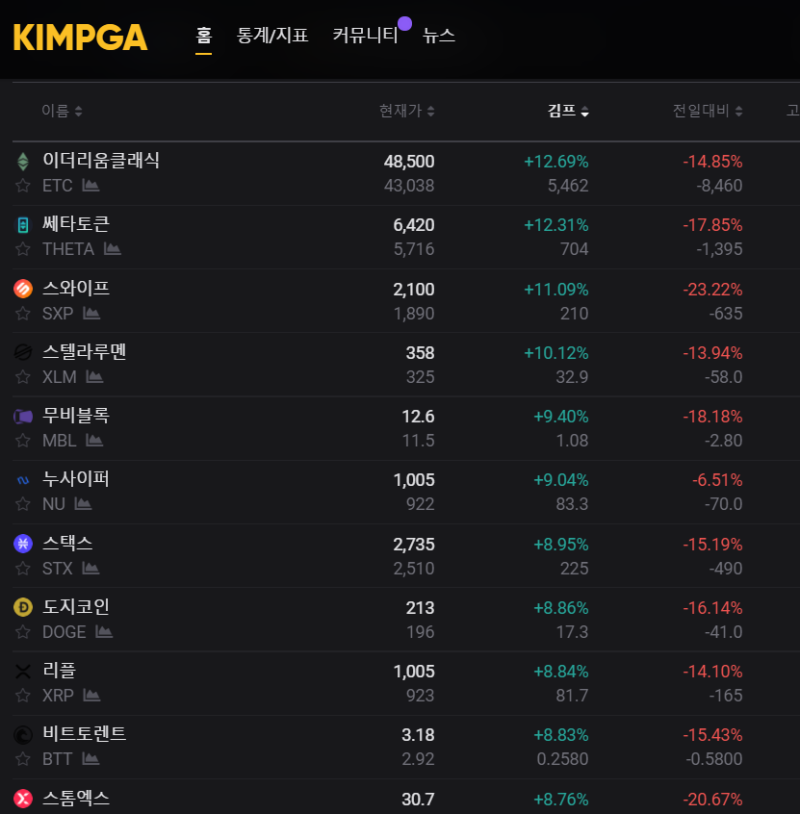The image size is (800, 814).
Task: Sort the table by 김프 column
Action: [568, 111]
